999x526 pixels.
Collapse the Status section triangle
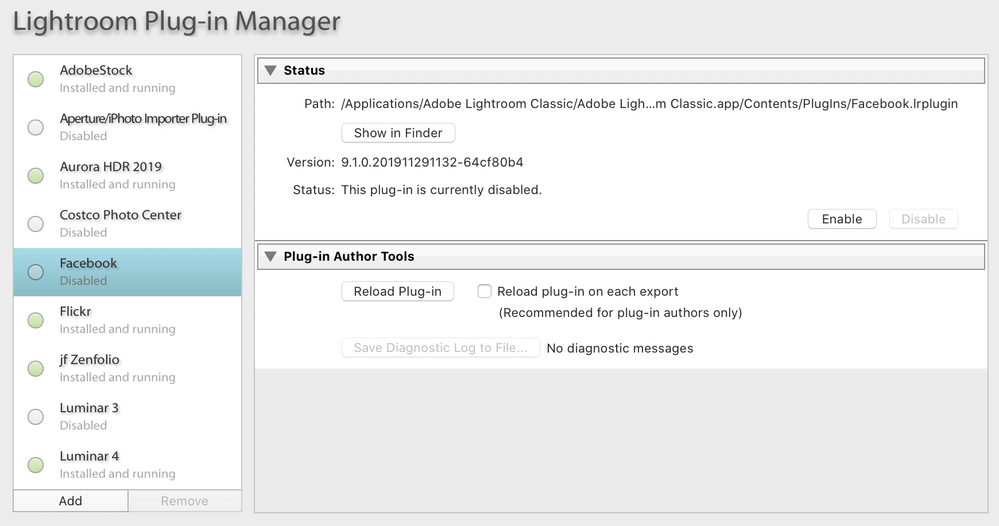click(x=270, y=70)
